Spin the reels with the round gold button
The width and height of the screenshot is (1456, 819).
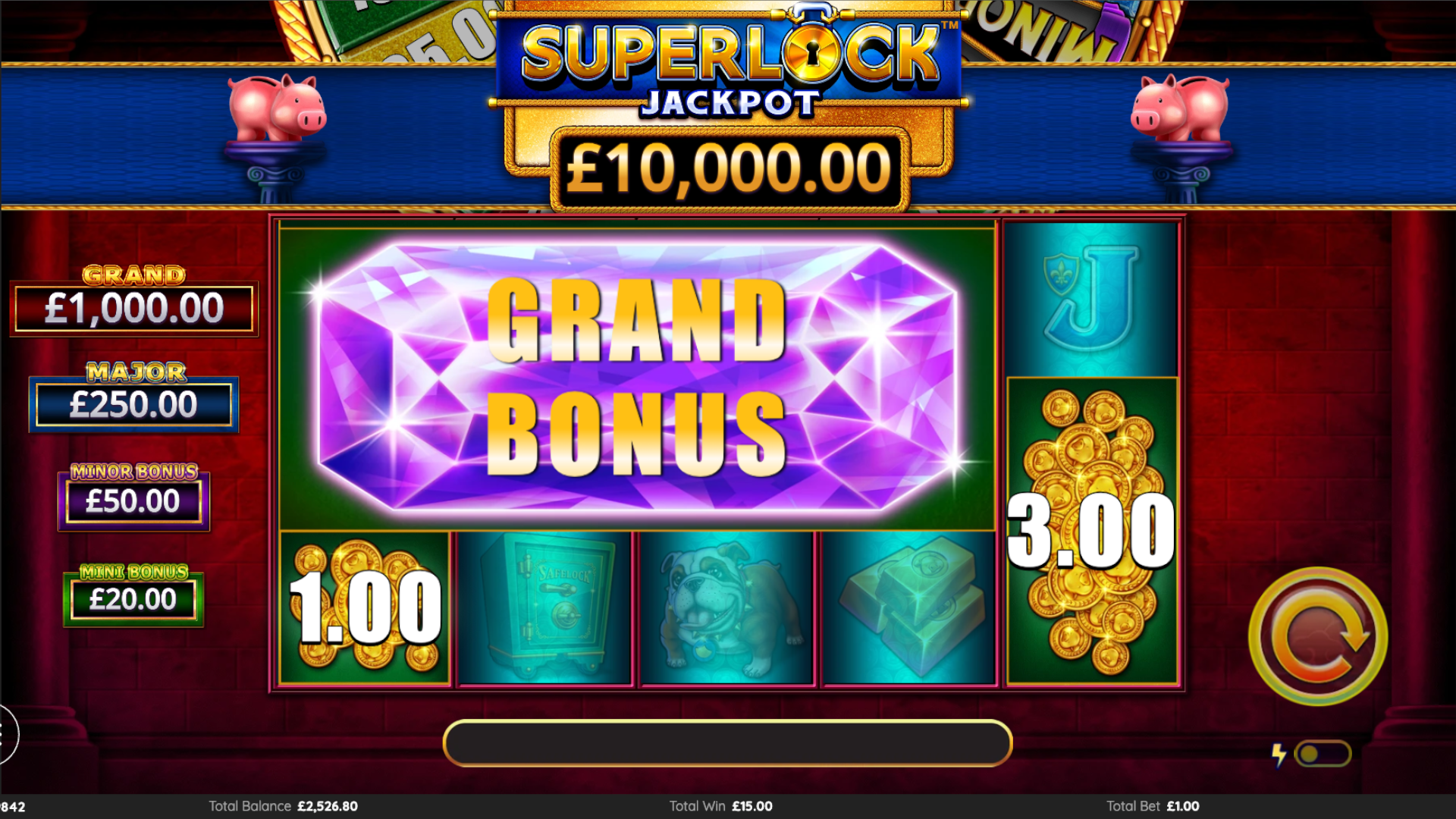1318,635
